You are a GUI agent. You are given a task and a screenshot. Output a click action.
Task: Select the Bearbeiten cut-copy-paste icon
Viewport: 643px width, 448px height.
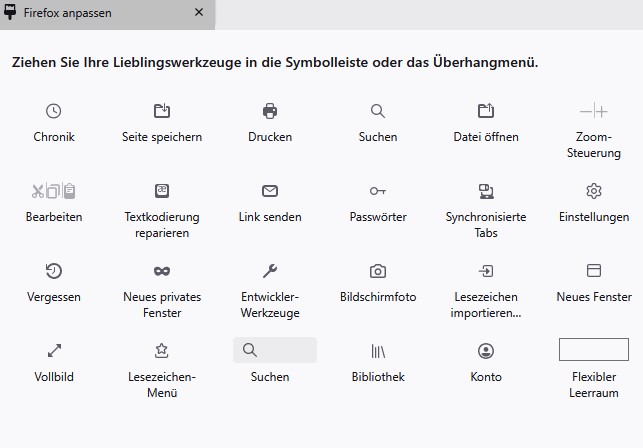[54, 191]
